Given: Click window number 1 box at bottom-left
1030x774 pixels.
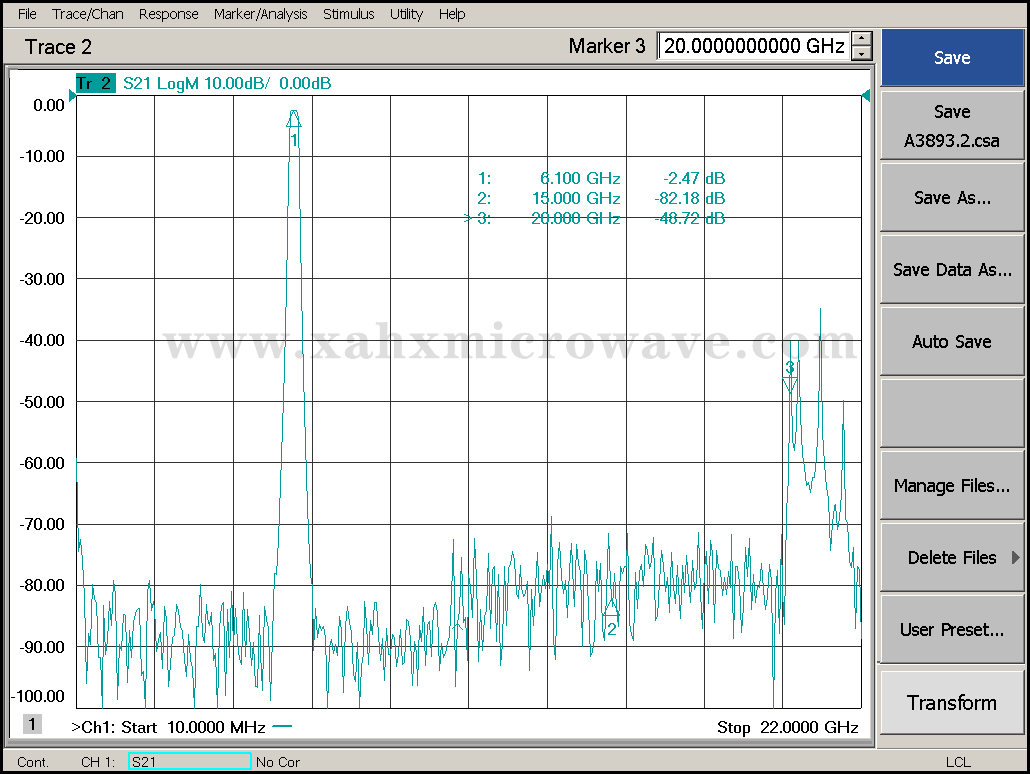Looking at the screenshot, I should tap(33, 724).
